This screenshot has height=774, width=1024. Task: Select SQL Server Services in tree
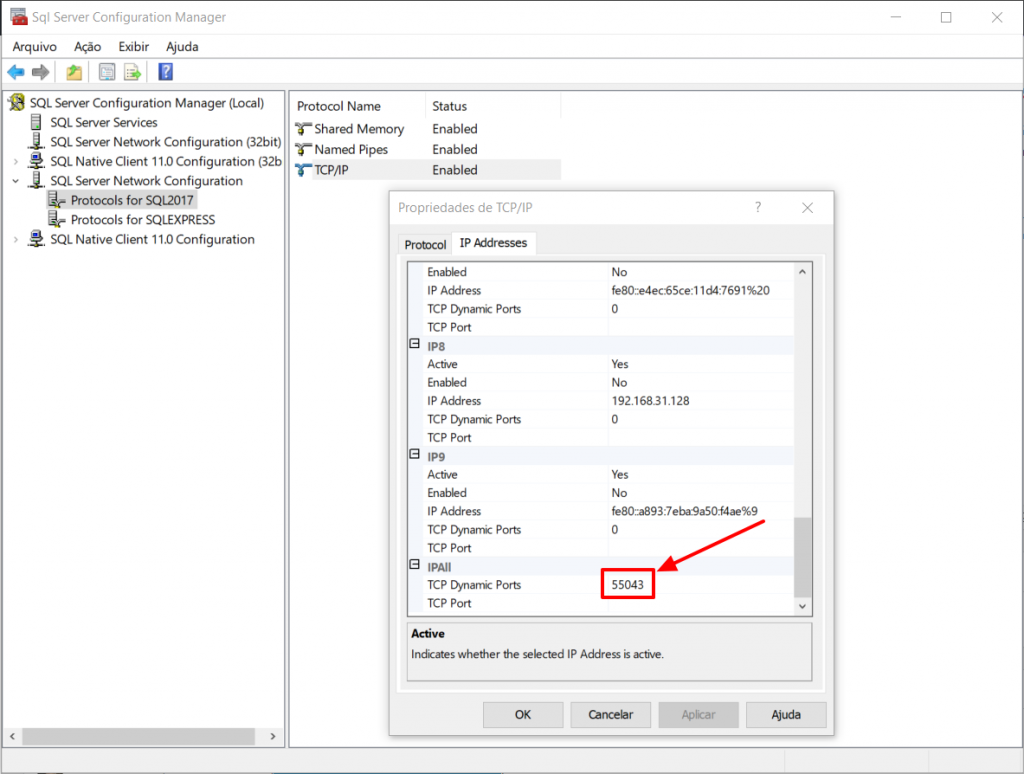tap(104, 122)
